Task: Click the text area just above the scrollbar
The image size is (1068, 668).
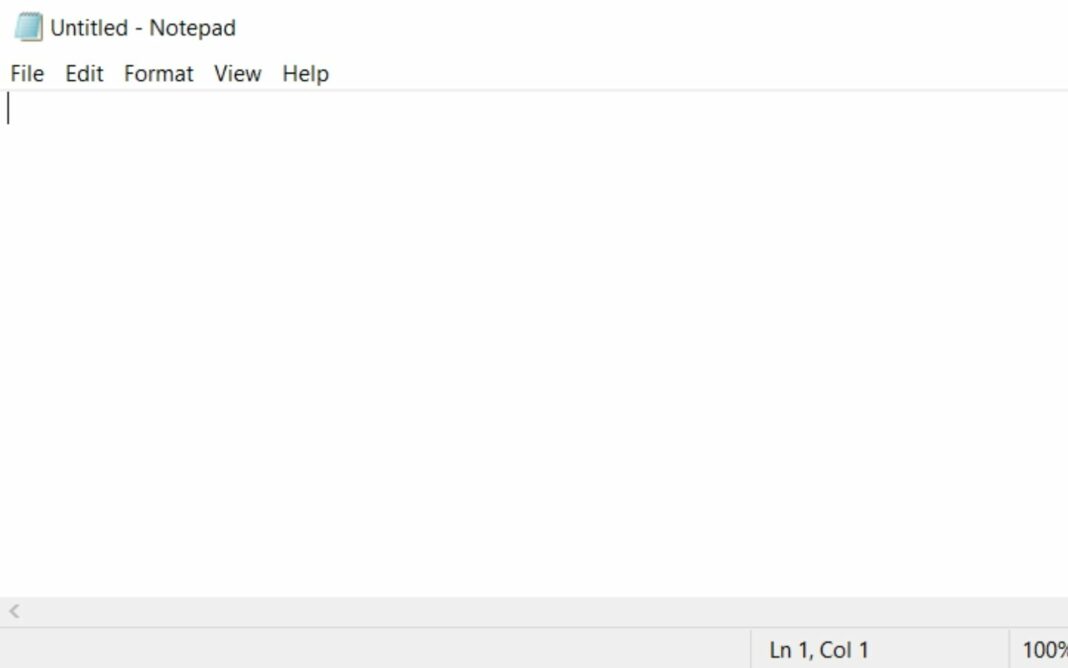Action: coord(534,579)
